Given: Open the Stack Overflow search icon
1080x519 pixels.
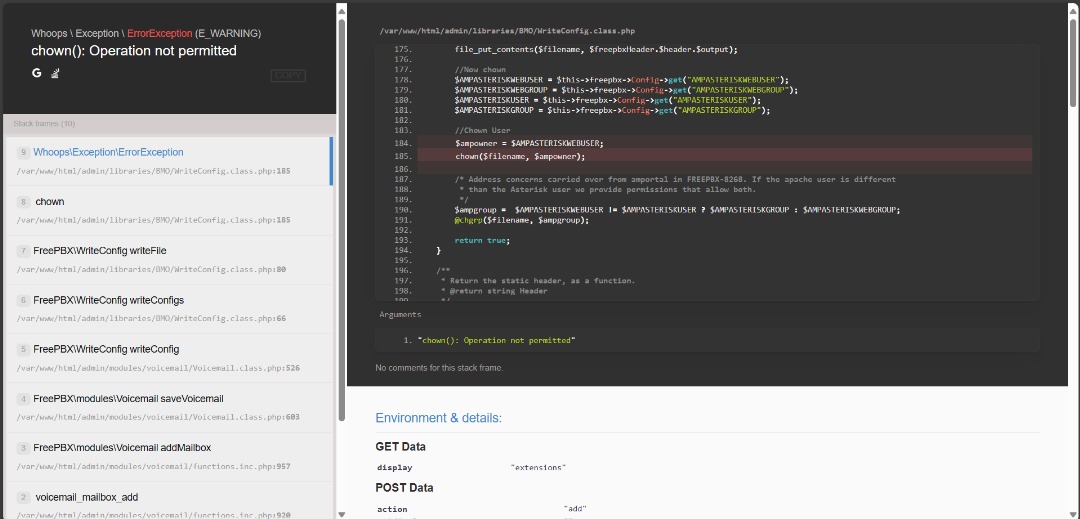Looking at the screenshot, I should 55,73.
